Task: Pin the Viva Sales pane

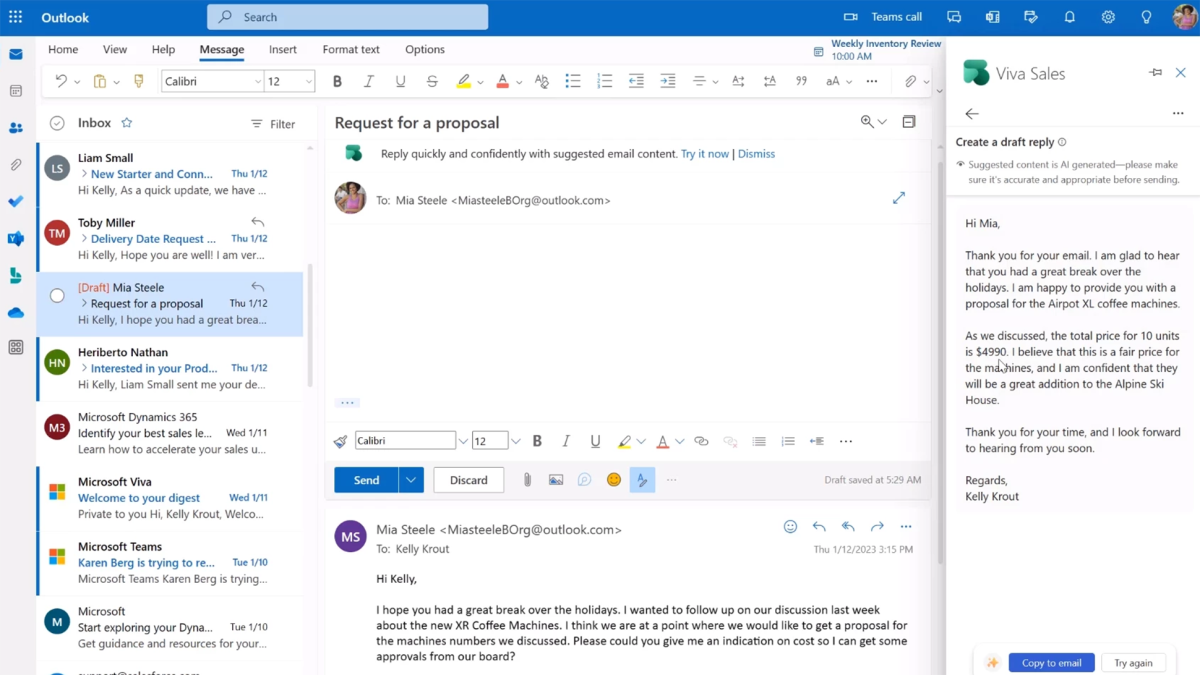Action: 1155,72
